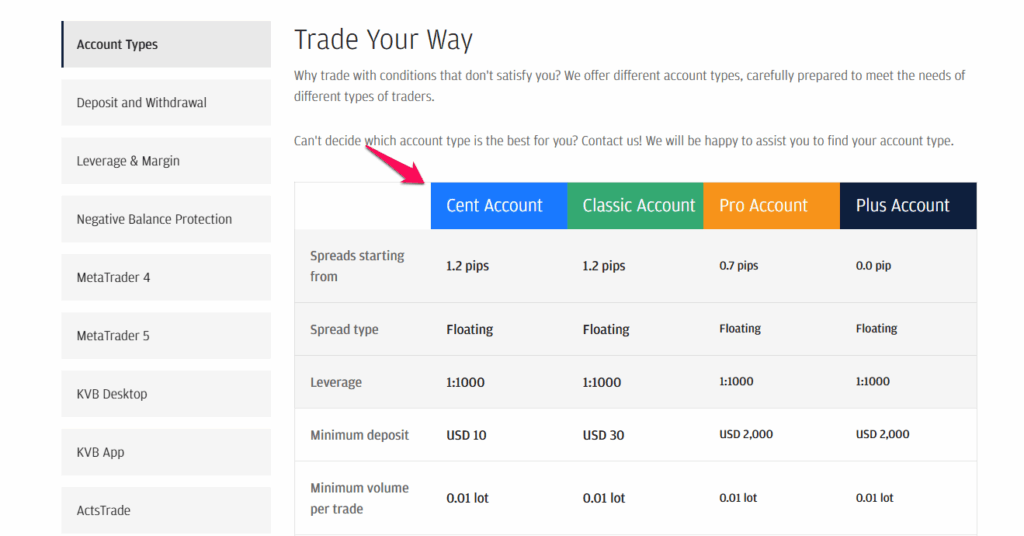Open the KVB App sidebar item
The width and height of the screenshot is (1024, 536).
click(x=166, y=452)
